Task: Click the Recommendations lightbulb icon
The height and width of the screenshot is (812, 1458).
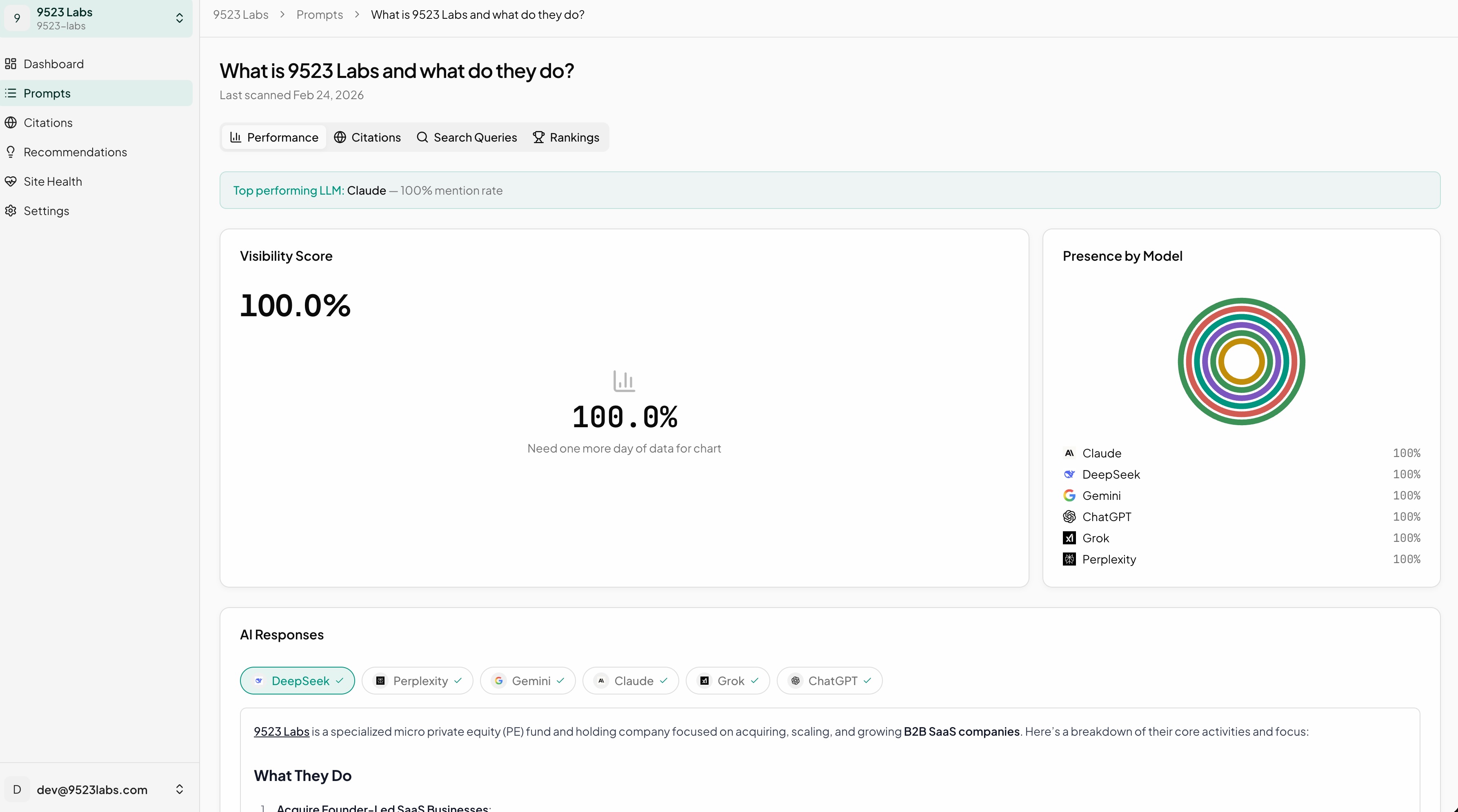Action: point(11,152)
